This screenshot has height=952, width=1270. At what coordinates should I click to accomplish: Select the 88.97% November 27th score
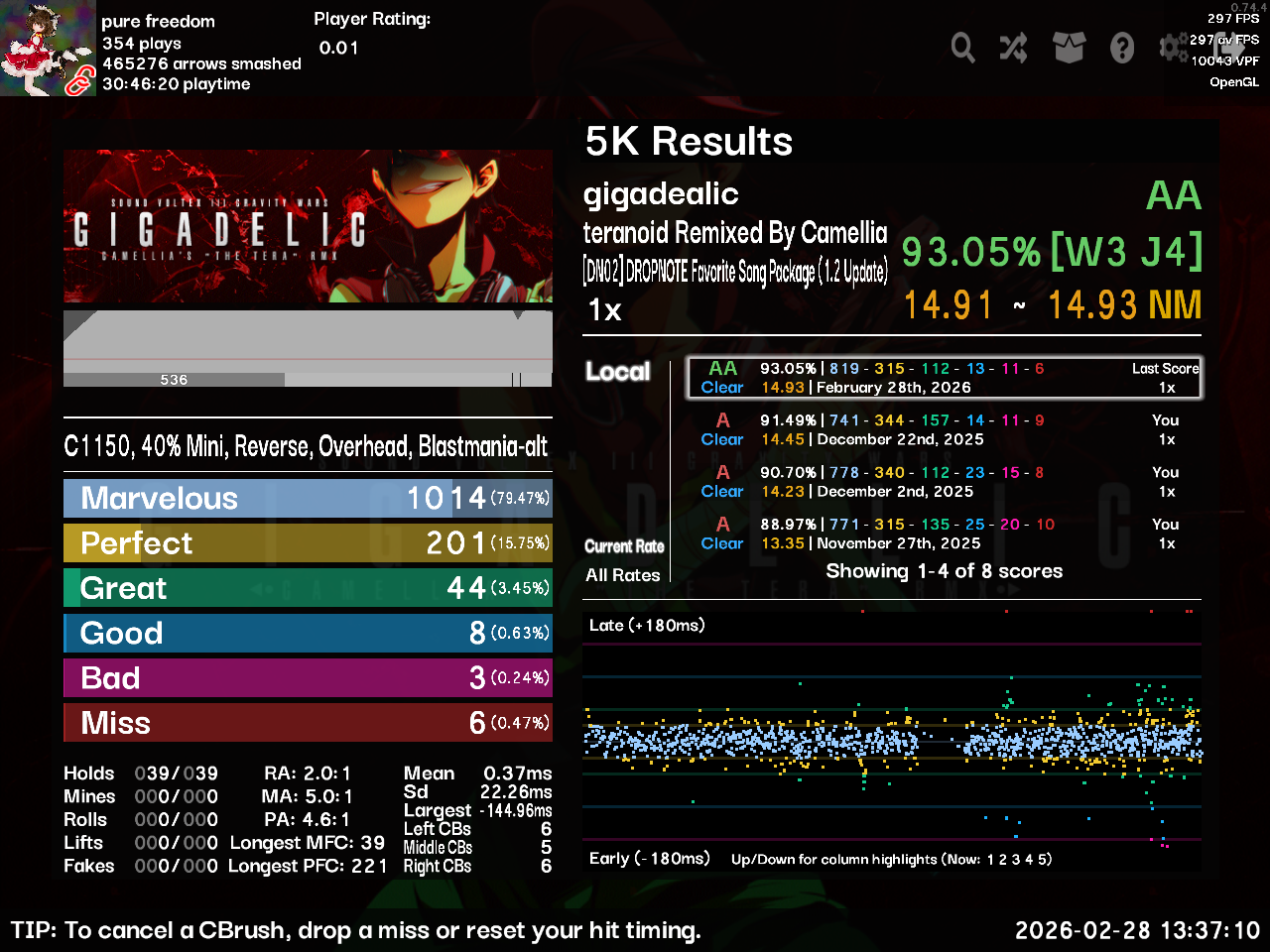[x=943, y=534]
